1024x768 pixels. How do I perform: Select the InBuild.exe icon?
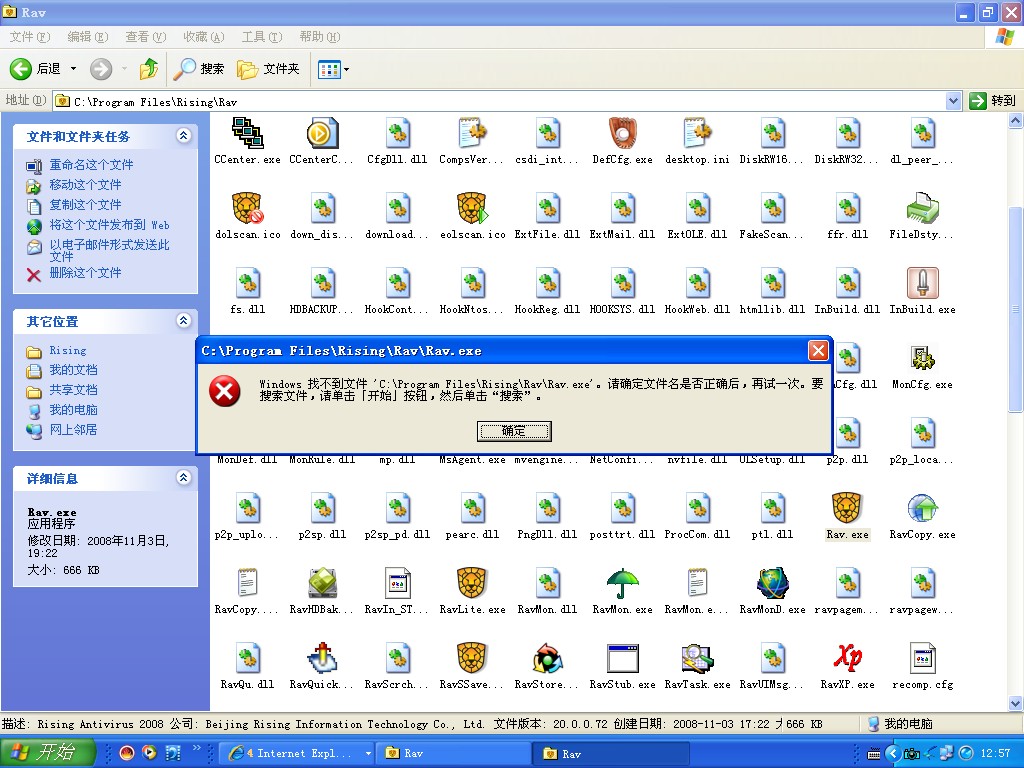[x=922, y=283]
